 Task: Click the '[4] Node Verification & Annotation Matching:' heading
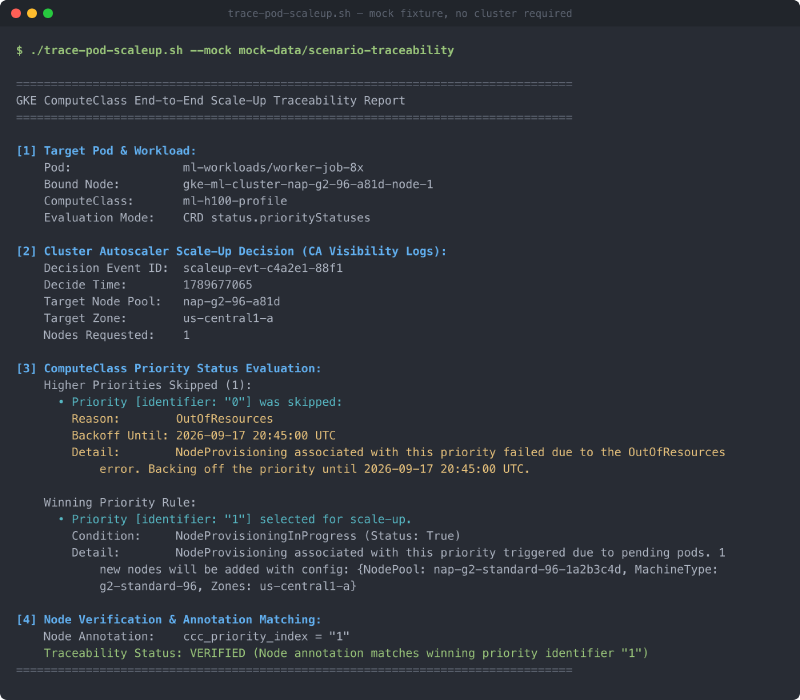point(169,619)
